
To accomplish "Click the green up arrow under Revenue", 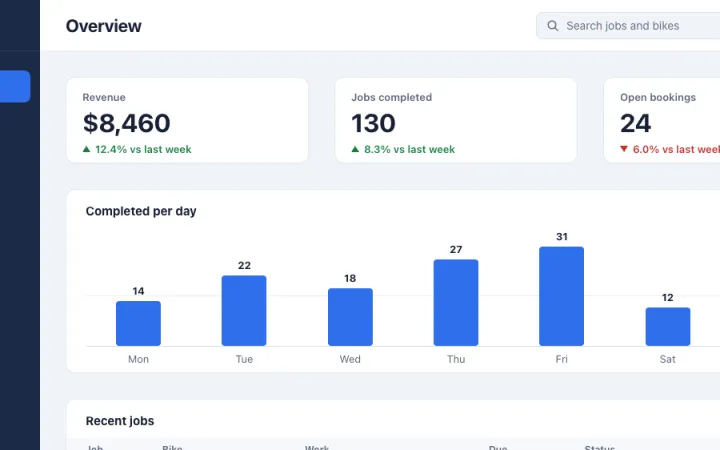I will click(86, 149).
